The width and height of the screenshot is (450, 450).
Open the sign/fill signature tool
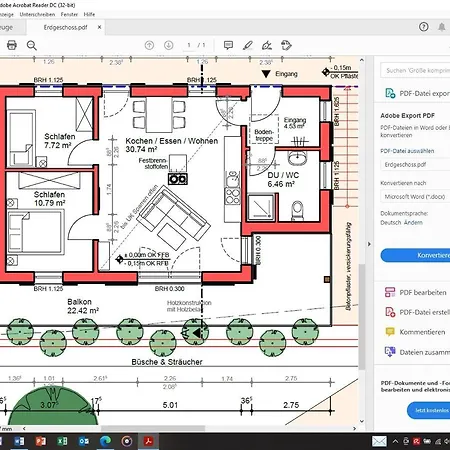(x=267, y=45)
